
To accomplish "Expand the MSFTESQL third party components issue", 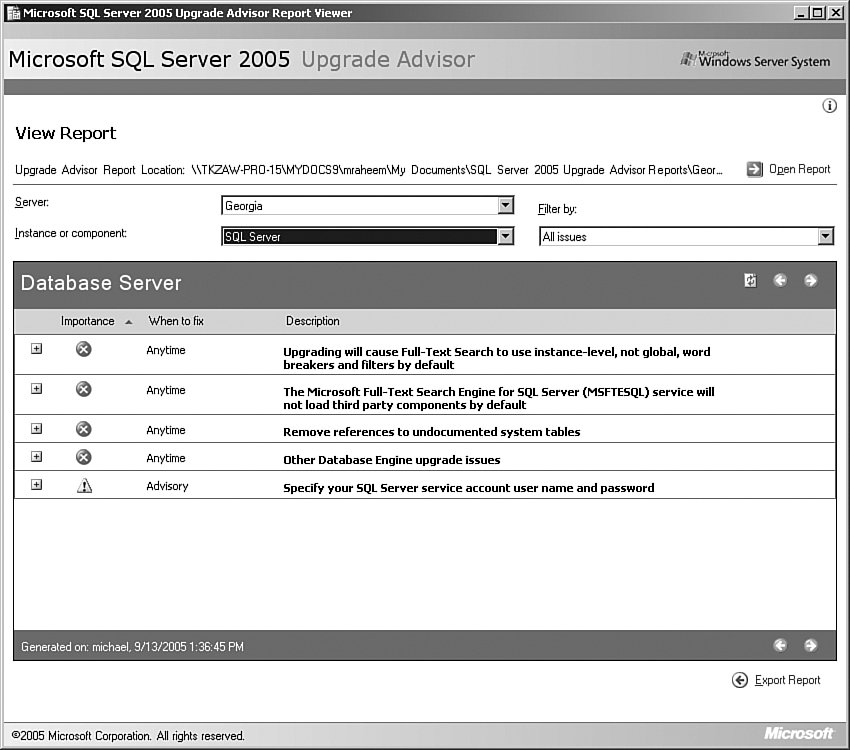I will coord(37,389).
